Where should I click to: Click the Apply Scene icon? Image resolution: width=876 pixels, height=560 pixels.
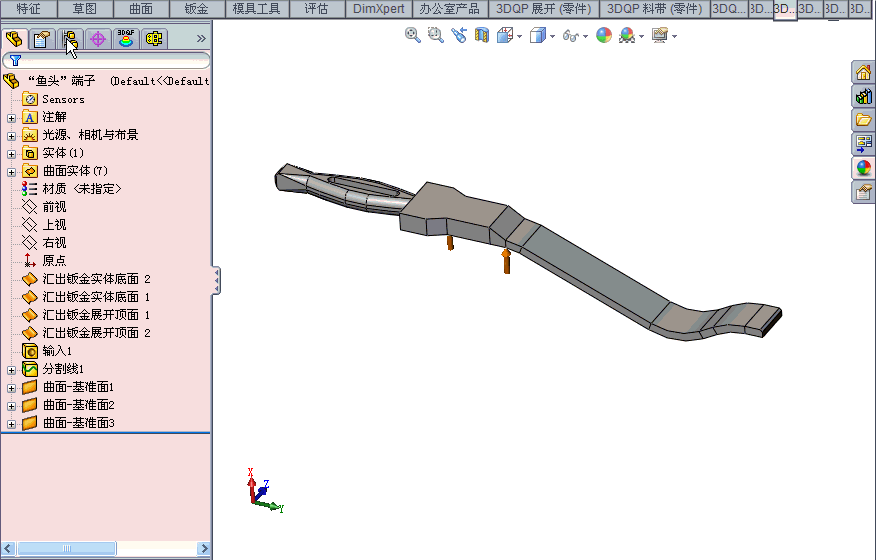pyautogui.click(x=627, y=36)
